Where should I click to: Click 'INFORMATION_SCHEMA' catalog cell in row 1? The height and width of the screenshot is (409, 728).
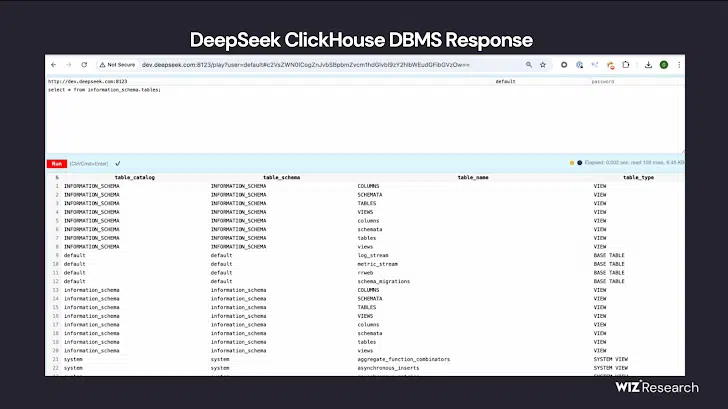91,186
